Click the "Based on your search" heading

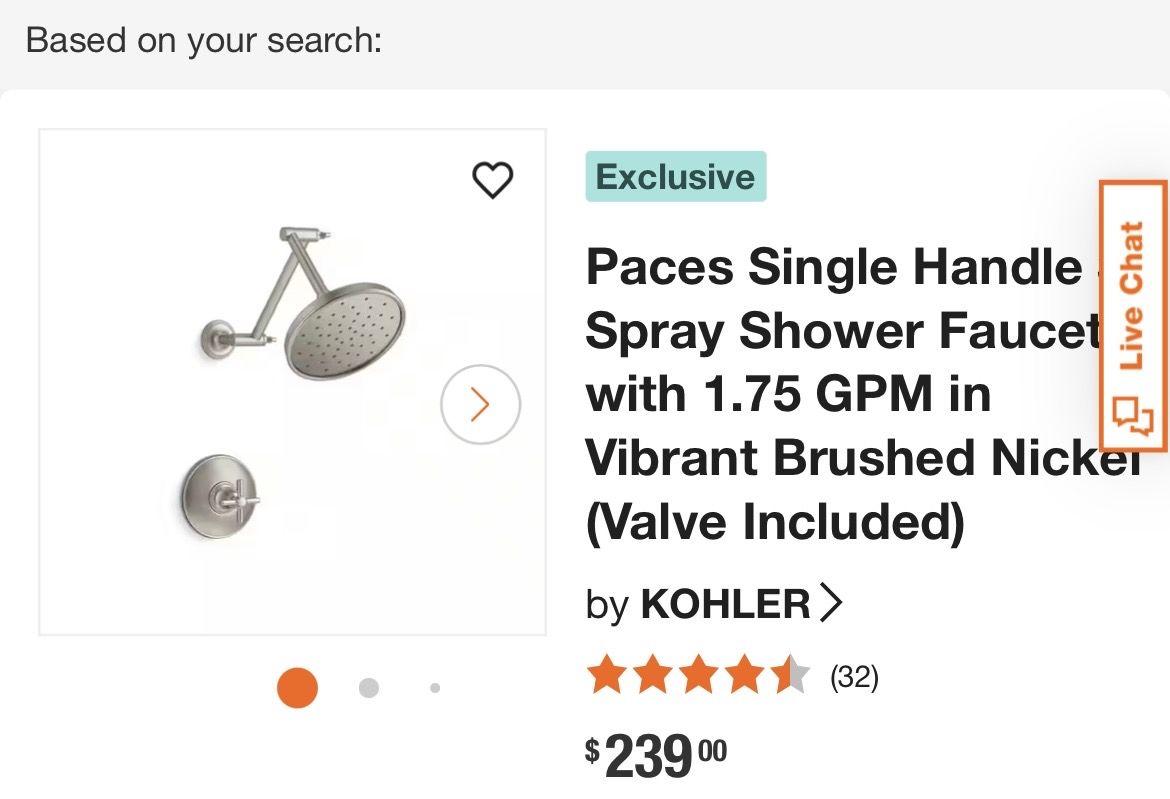point(204,42)
